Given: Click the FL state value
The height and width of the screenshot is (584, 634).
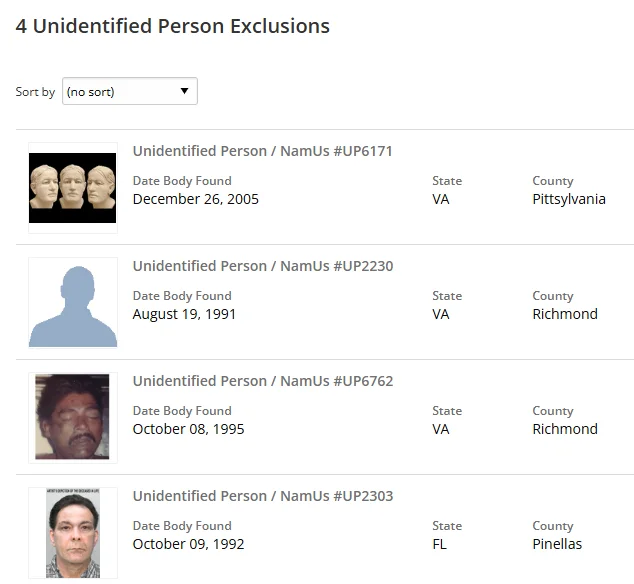Looking at the screenshot, I should 440,544.
